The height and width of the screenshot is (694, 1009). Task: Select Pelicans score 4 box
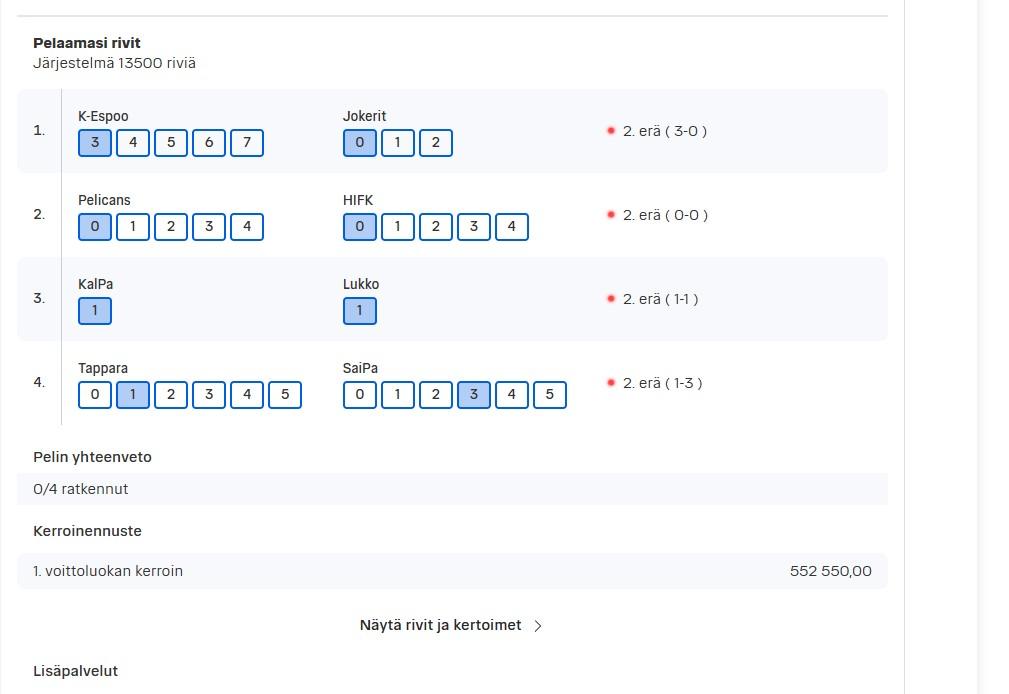click(x=246, y=227)
